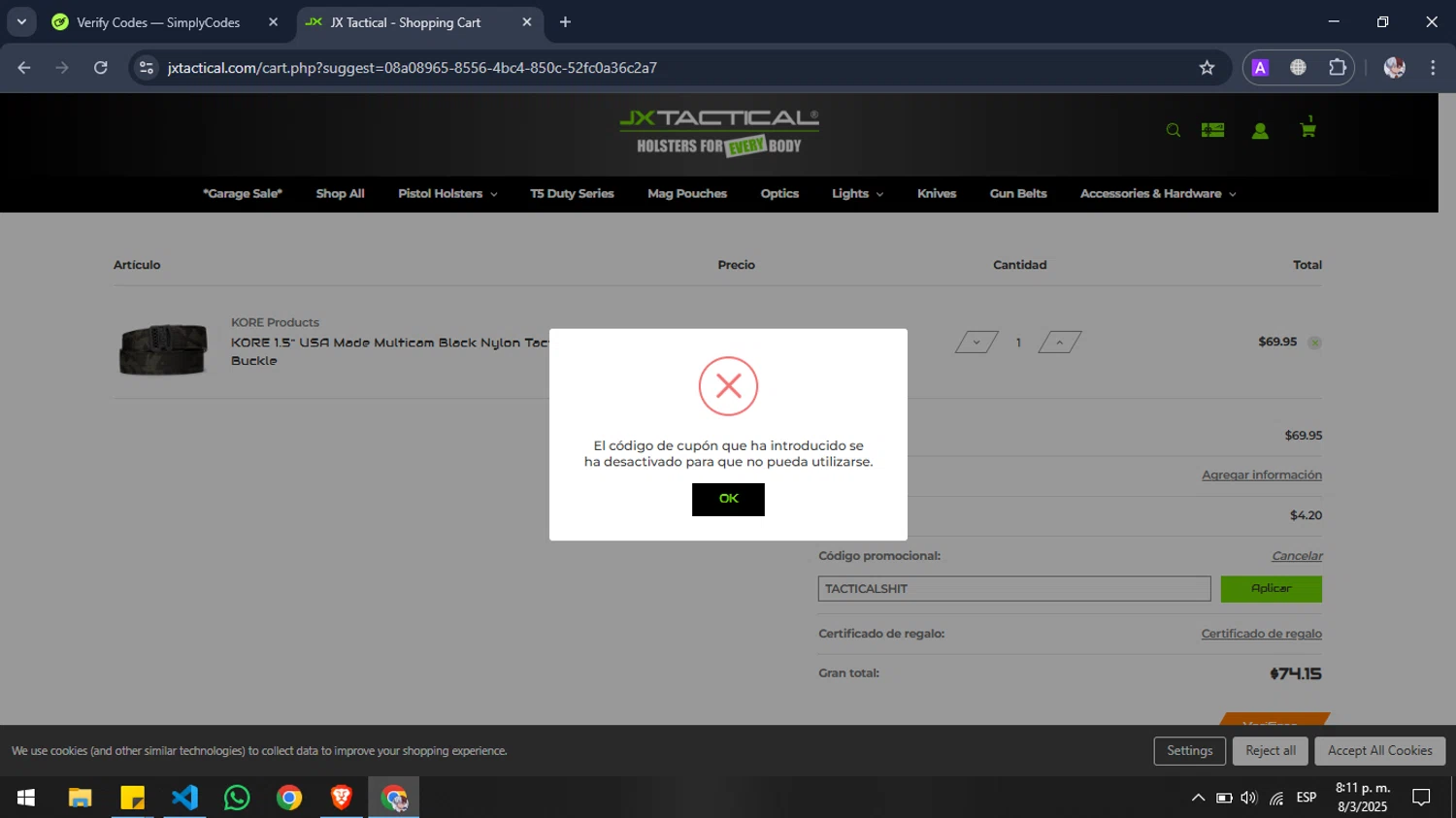Open the shopping cart icon
The height and width of the screenshot is (818, 1456).
[1307, 128]
